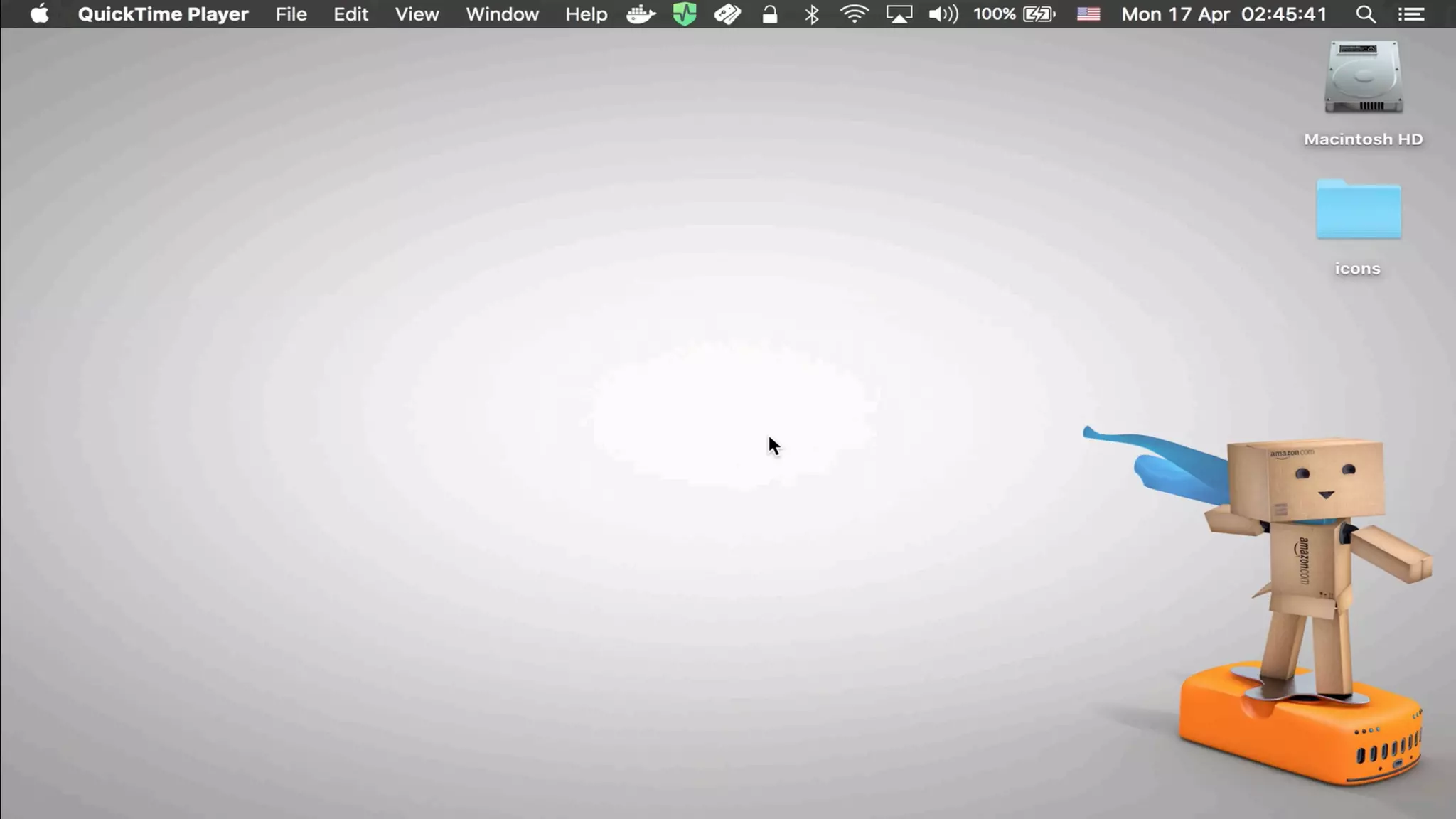Open the View menu
Viewport: 1456px width, 819px height.
[417, 14]
